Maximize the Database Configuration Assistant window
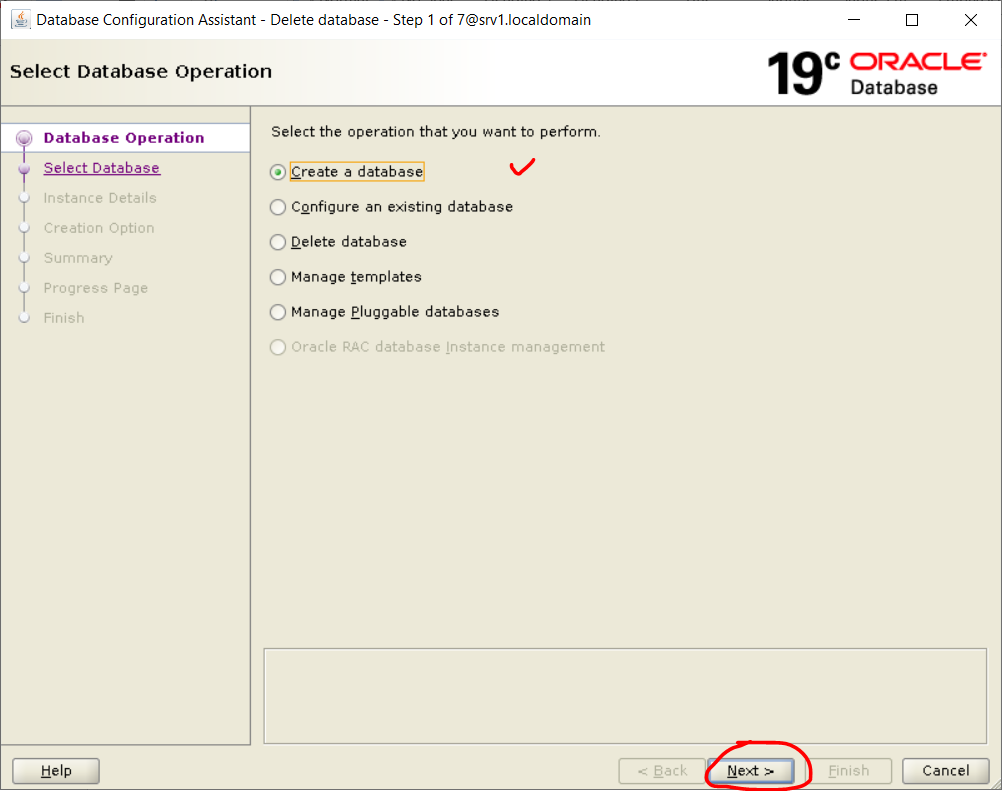This screenshot has width=1002, height=791. (912, 20)
